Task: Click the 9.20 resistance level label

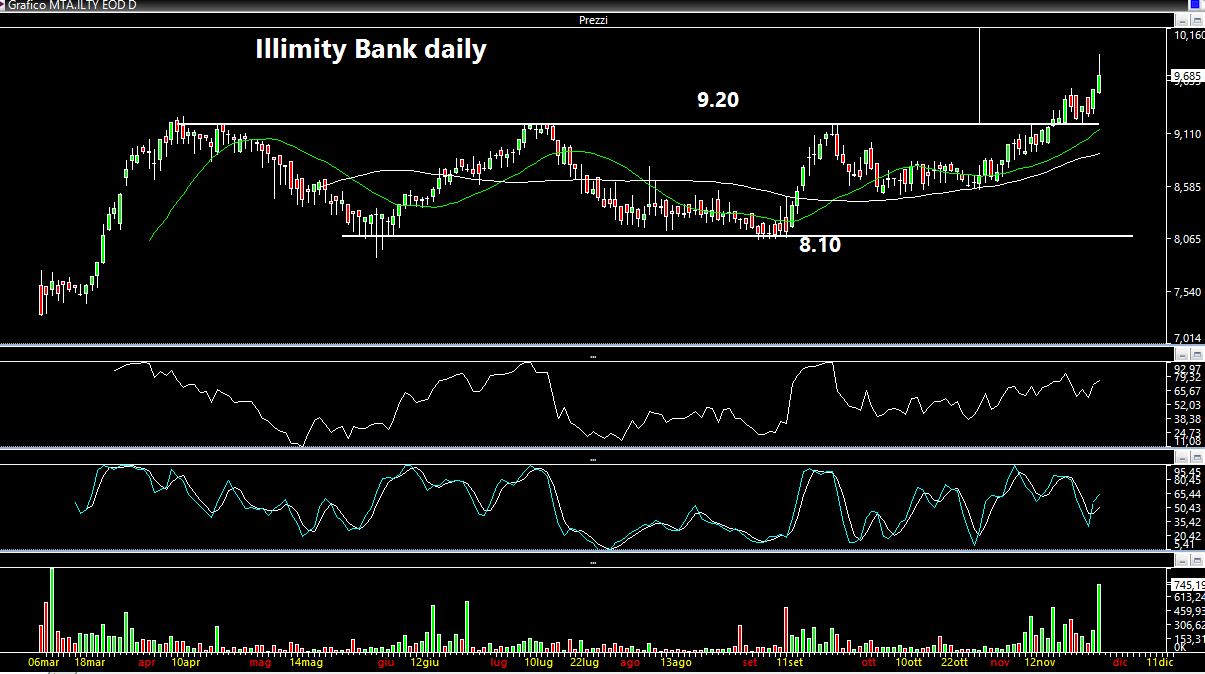Action: click(717, 100)
